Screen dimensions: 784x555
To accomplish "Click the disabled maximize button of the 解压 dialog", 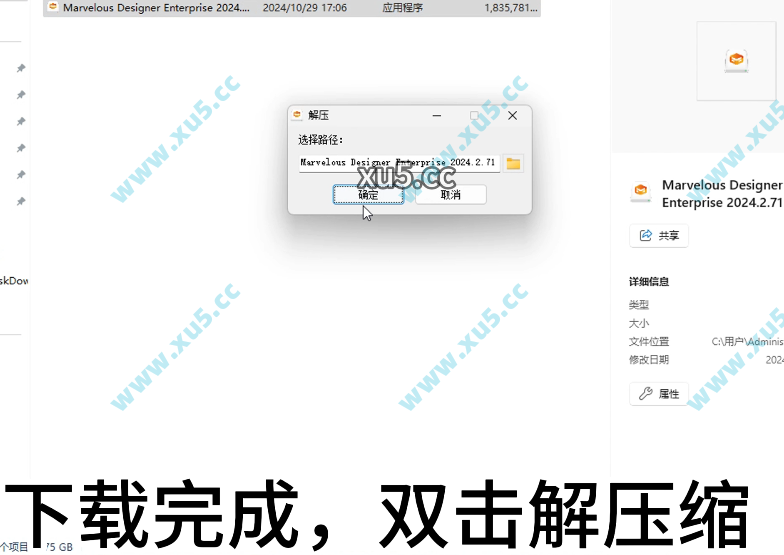I will tap(475, 116).
